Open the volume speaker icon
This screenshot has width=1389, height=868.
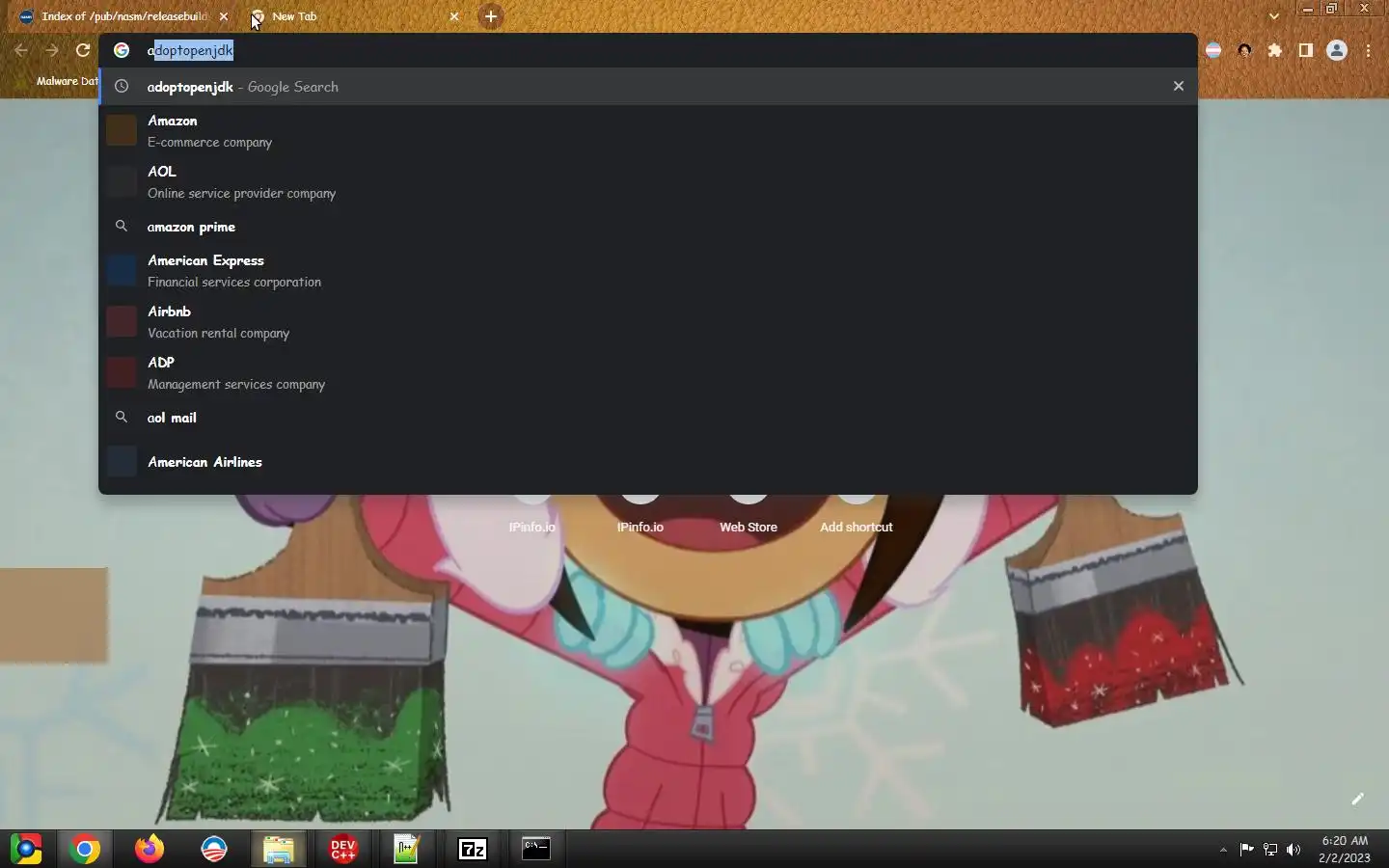point(1294,850)
